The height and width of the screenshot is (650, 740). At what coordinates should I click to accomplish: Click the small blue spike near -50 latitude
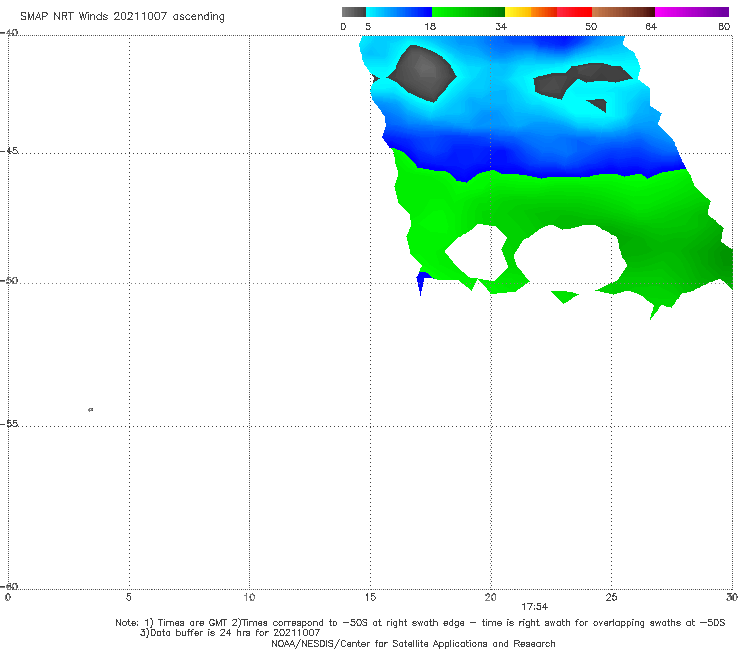pos(421,282)
